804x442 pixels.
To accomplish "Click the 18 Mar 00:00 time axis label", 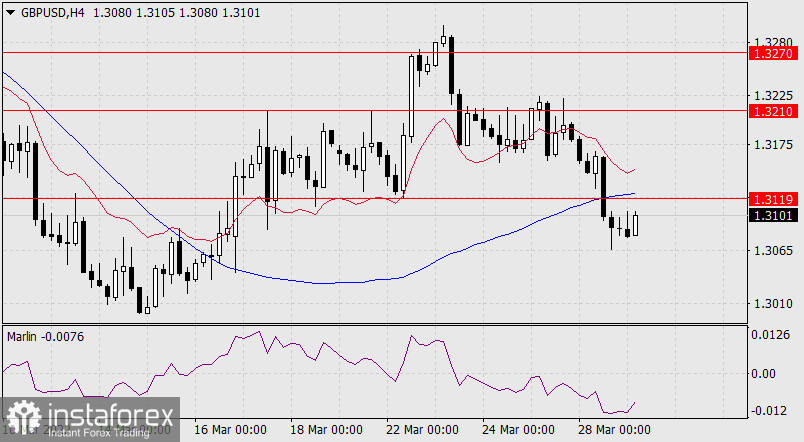I will click(x=326, y=429).
